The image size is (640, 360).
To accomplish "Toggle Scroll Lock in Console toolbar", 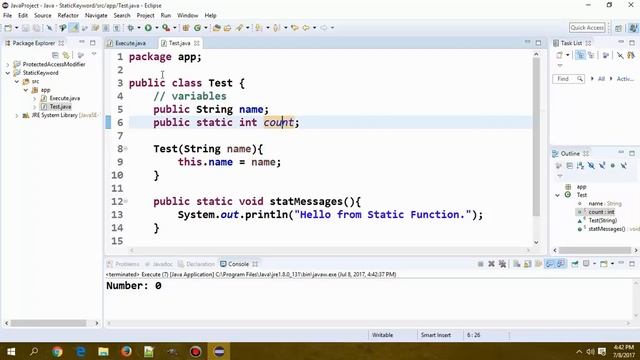I will pos(527,264).
